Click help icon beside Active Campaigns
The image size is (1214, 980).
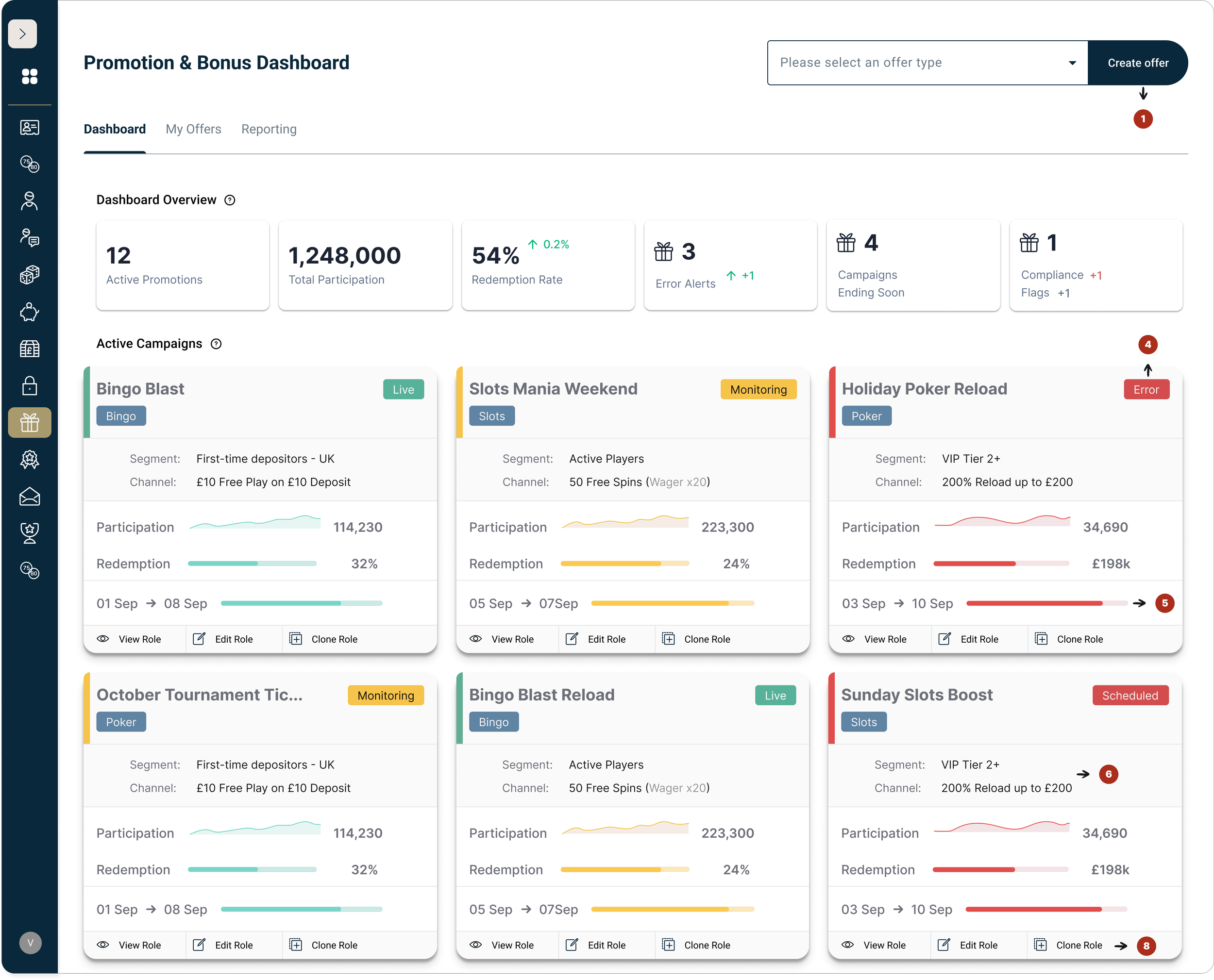(216, 344)
